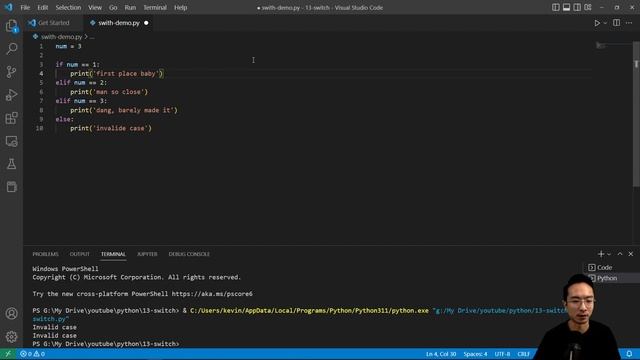
Task: Switch to the Get Started tab
Action: pyautogui.click(x=53, y=23)
